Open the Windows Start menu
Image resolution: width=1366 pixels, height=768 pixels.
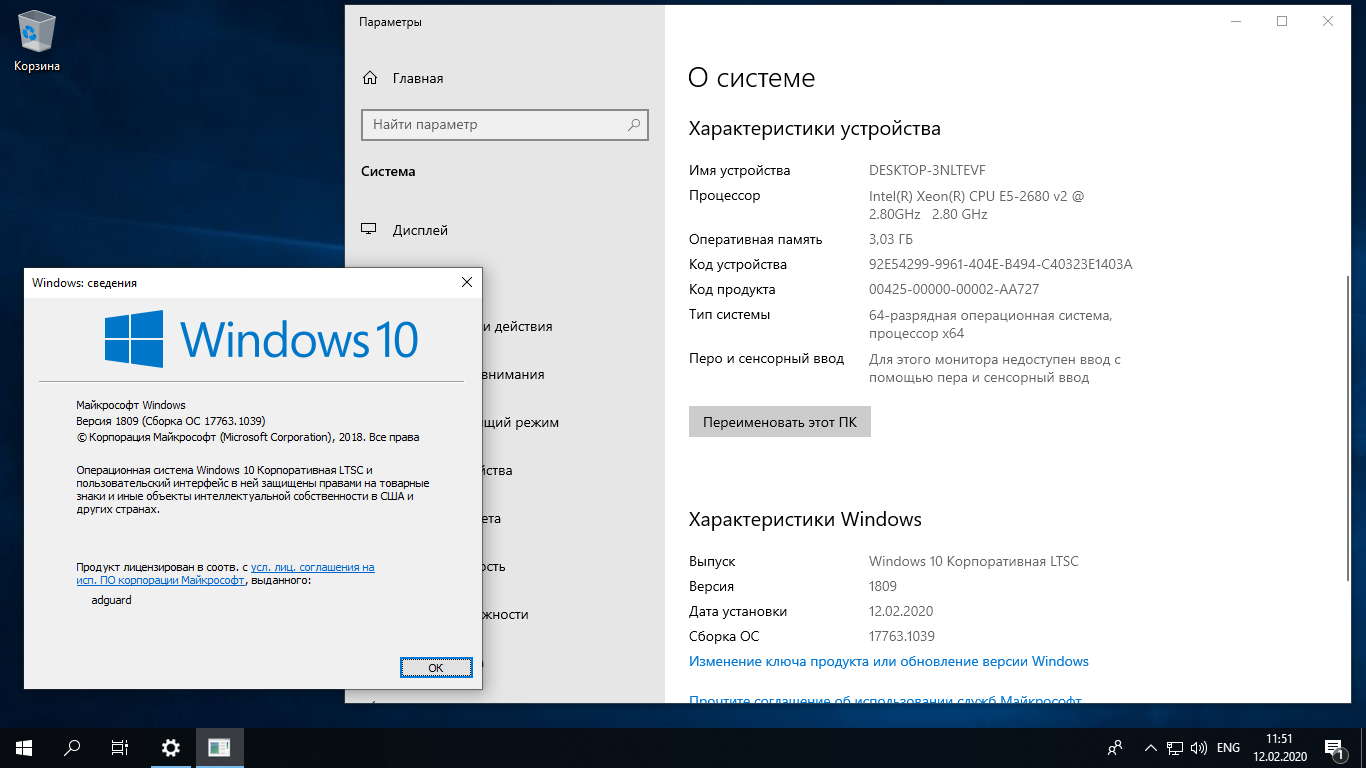point(24,747)
